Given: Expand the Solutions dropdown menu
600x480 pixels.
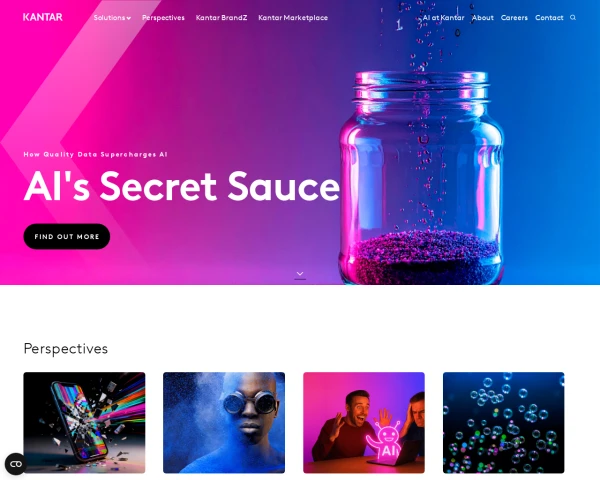Looking at the screenshot, I should pos(112,18).
